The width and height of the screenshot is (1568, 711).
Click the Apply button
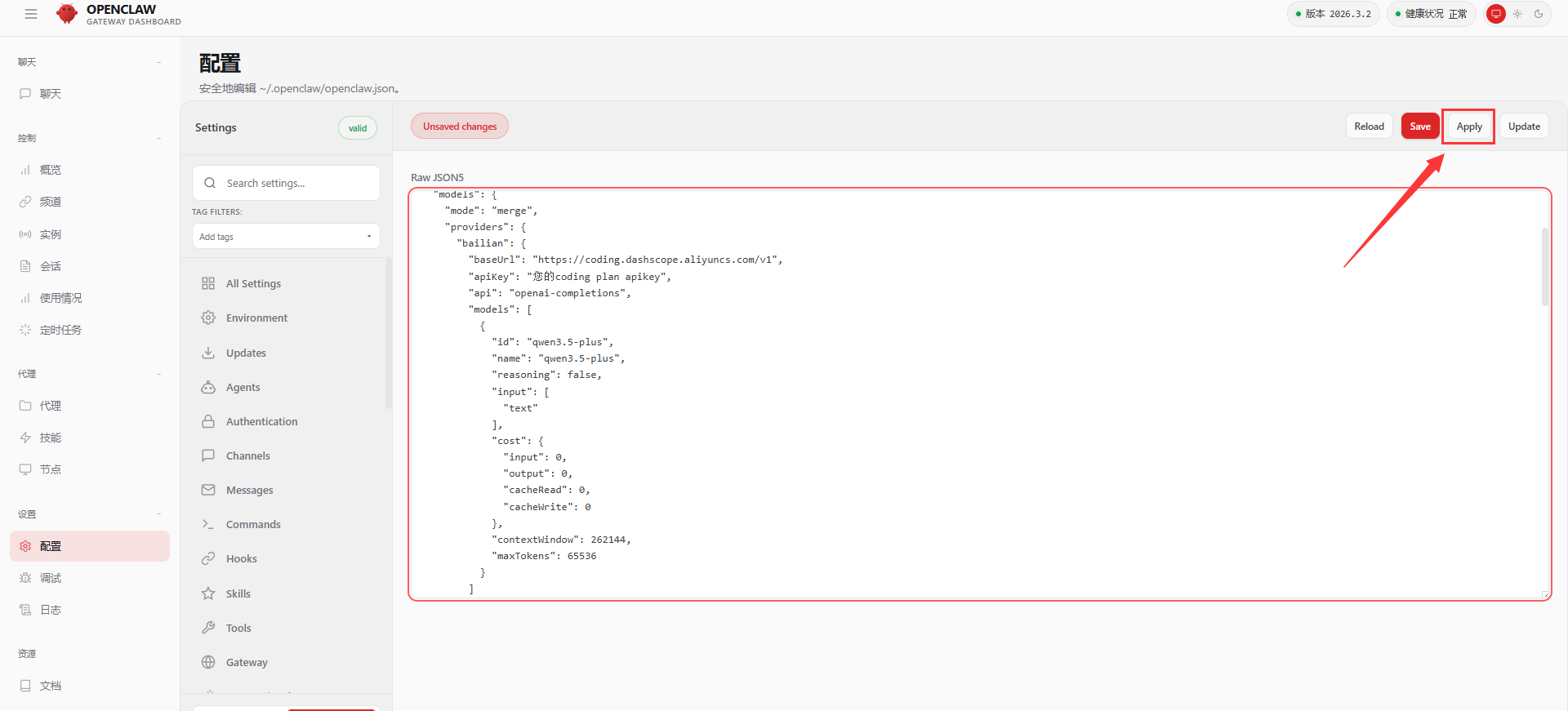tap(1468, 127)
